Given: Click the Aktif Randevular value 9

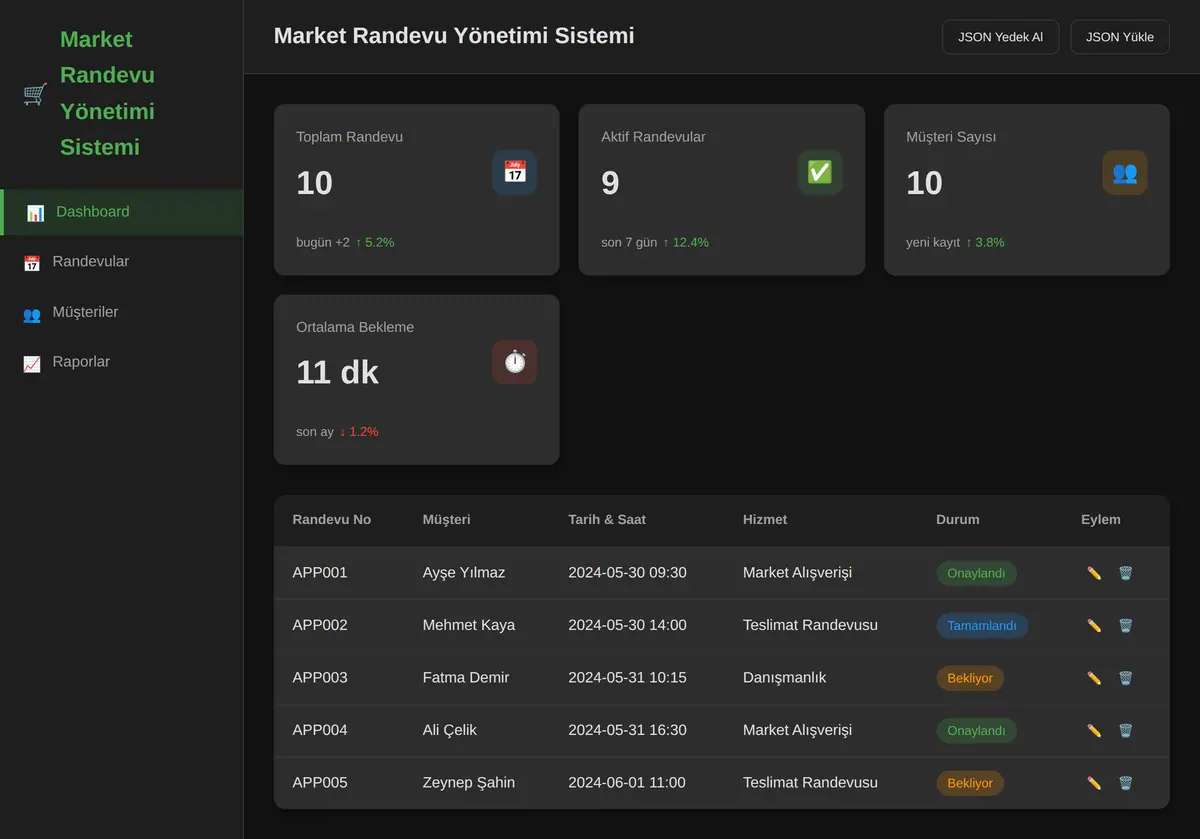Looking at the screenshot, I should [610, 183].
